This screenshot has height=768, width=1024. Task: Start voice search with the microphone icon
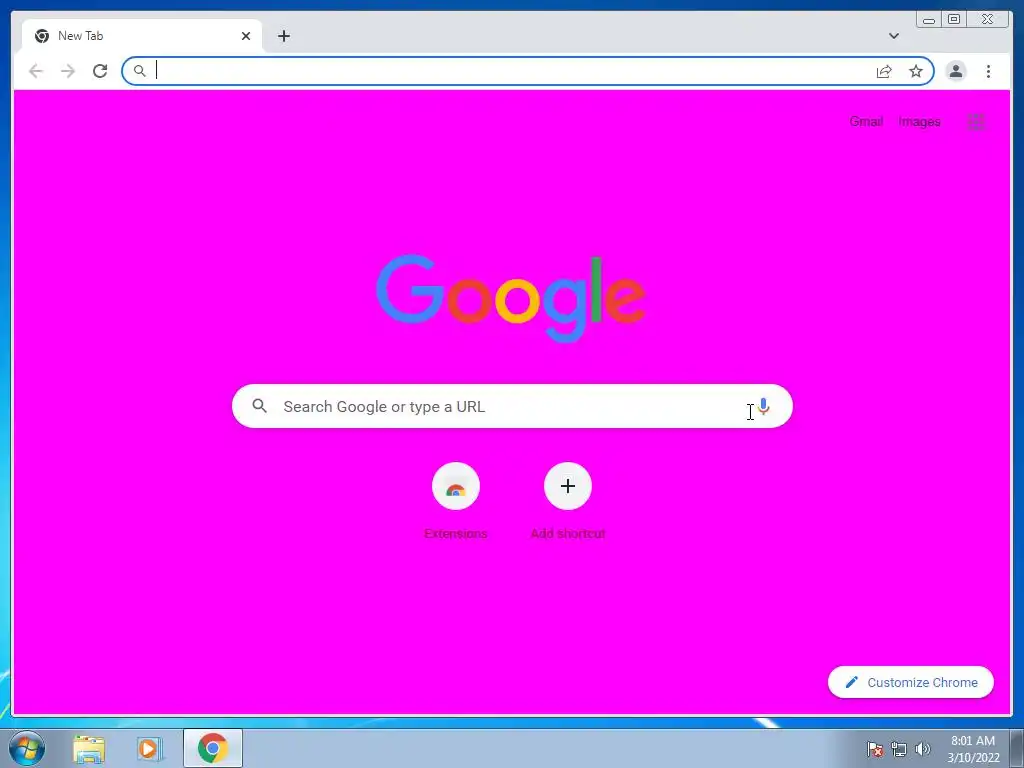coord(763,406)
